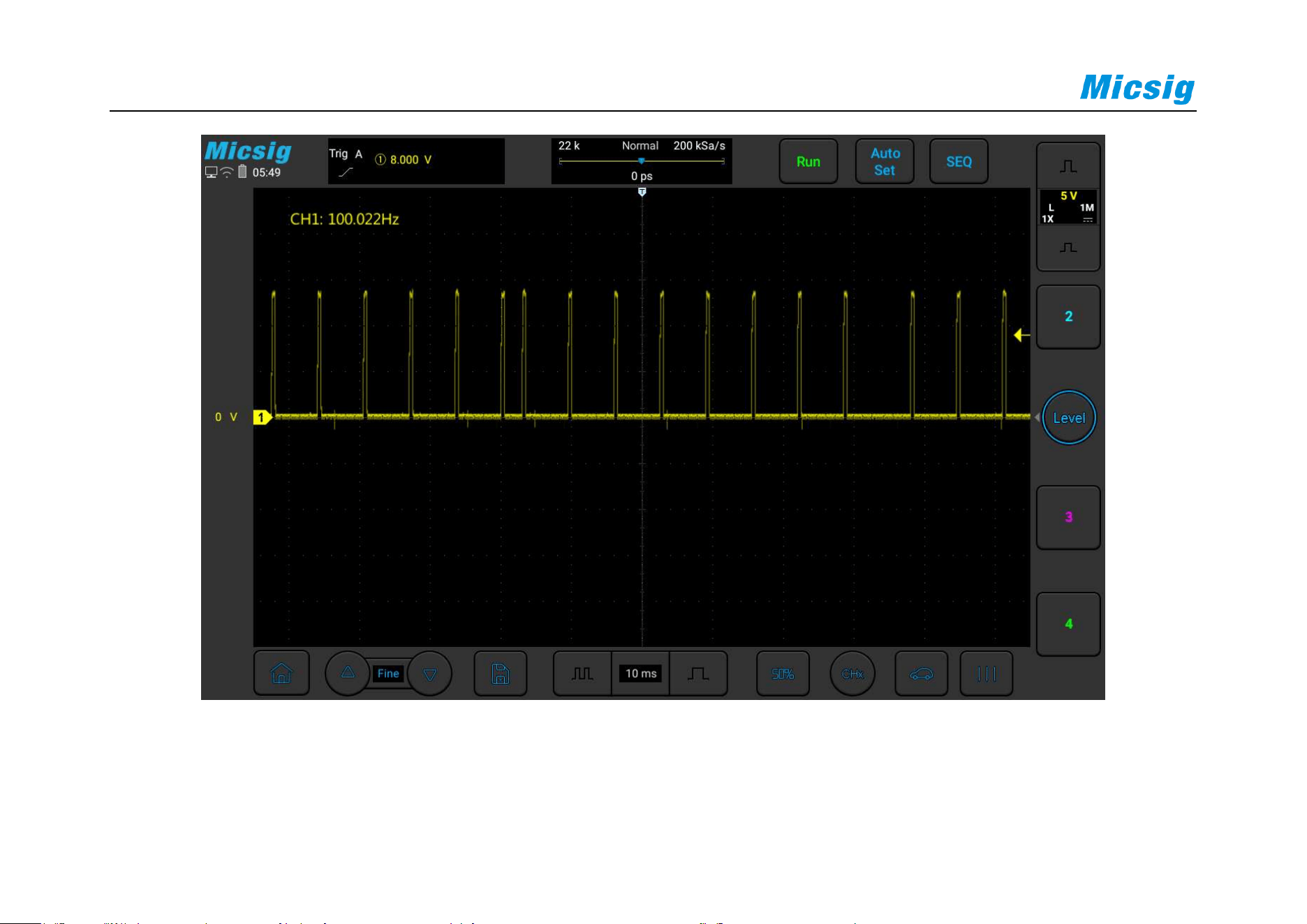Open the cursors three-bar icon
Viewport: 1307px width, 924px height.
[987, 673]
